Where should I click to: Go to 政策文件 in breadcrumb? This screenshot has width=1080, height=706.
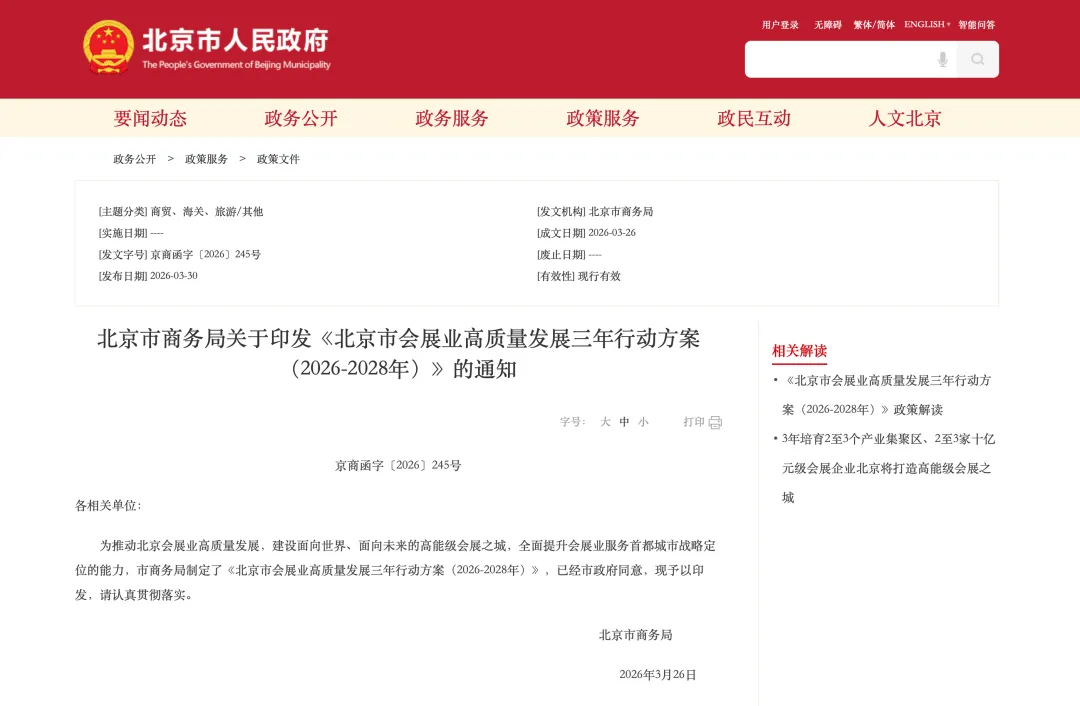(278, 159)
